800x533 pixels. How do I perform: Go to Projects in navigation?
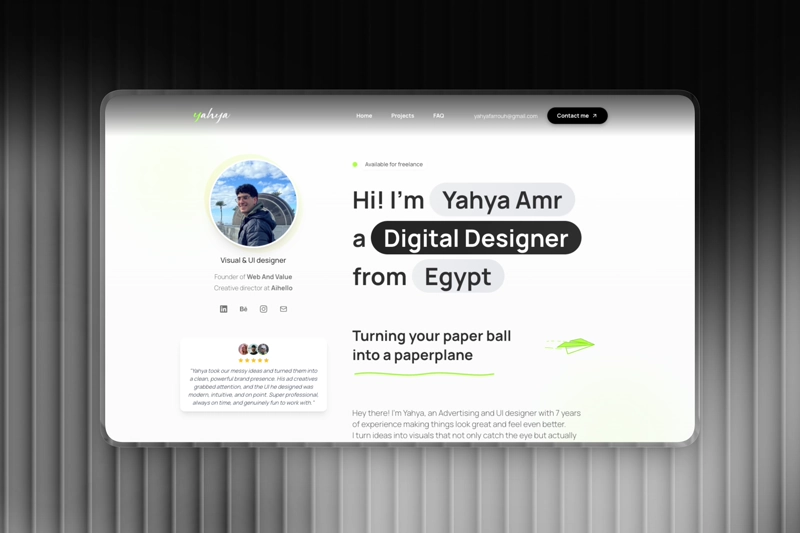tap(403, 116)
